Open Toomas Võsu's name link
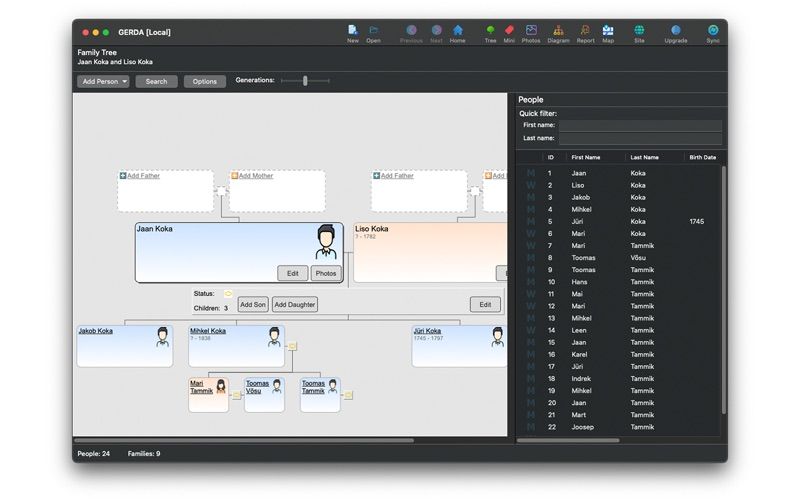The width and height of the screenshot is (800, 500). click(x=257, y=387)
